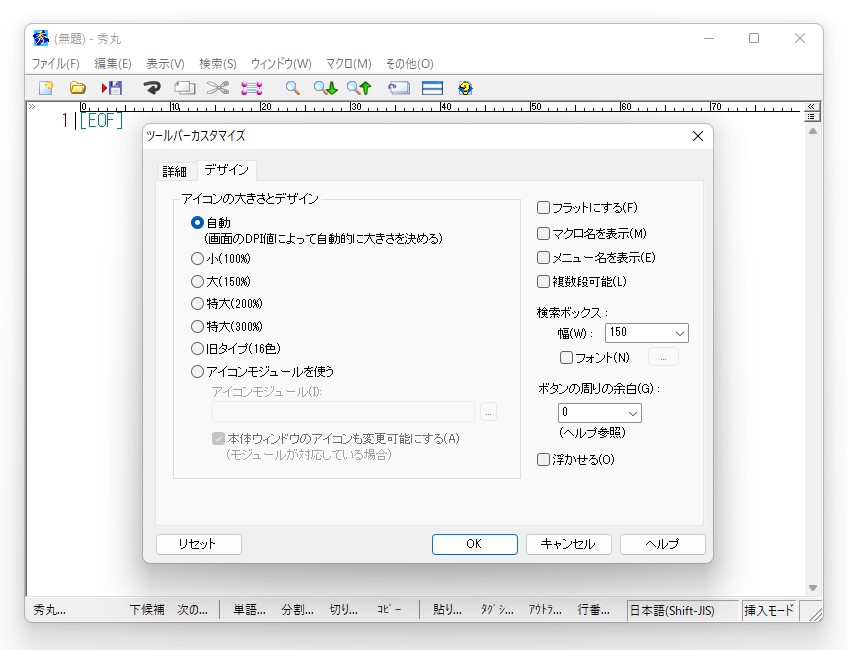Enable the マクロ名を表示(M) checkbox
This screenshot has width=847, height=650.
[543, 233]
